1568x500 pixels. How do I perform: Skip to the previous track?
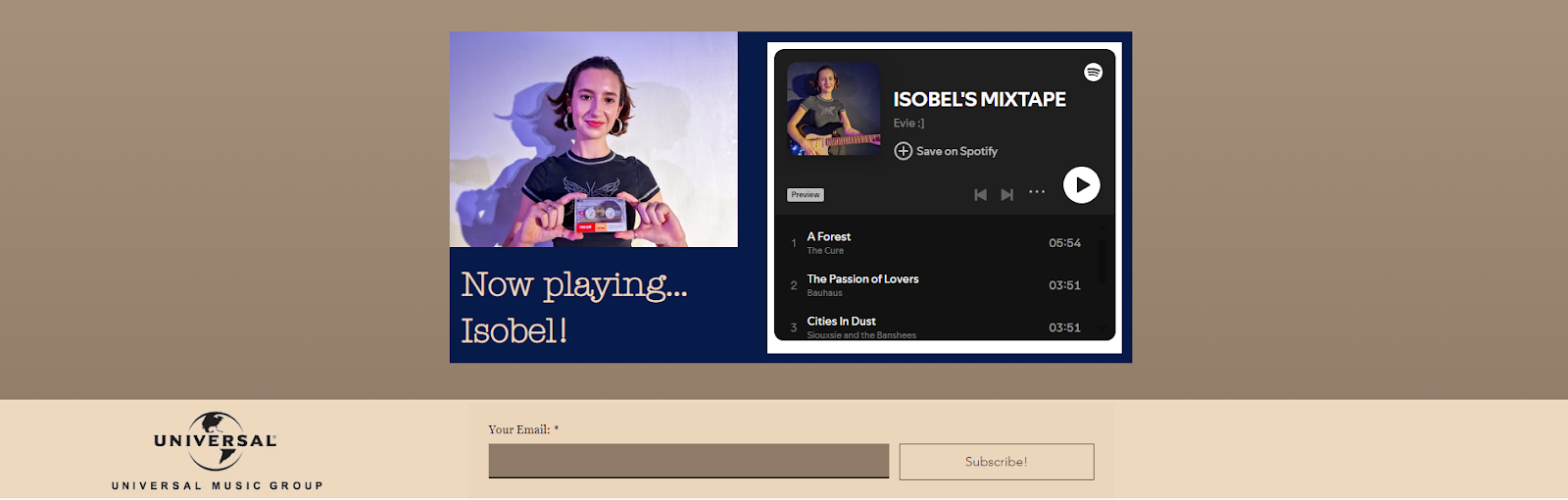pyautogui.click(x=980, y=194)
